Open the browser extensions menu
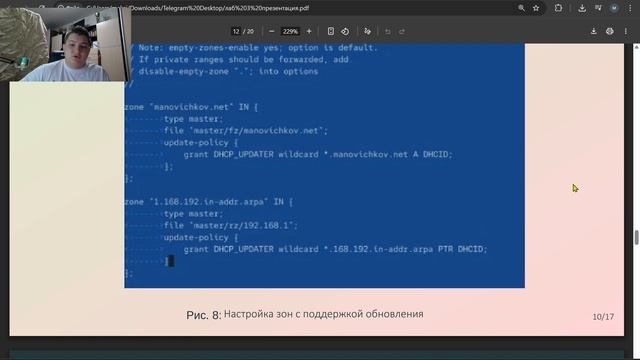Image resolution: width=640 pixels, height=360 pixels. 558,8
